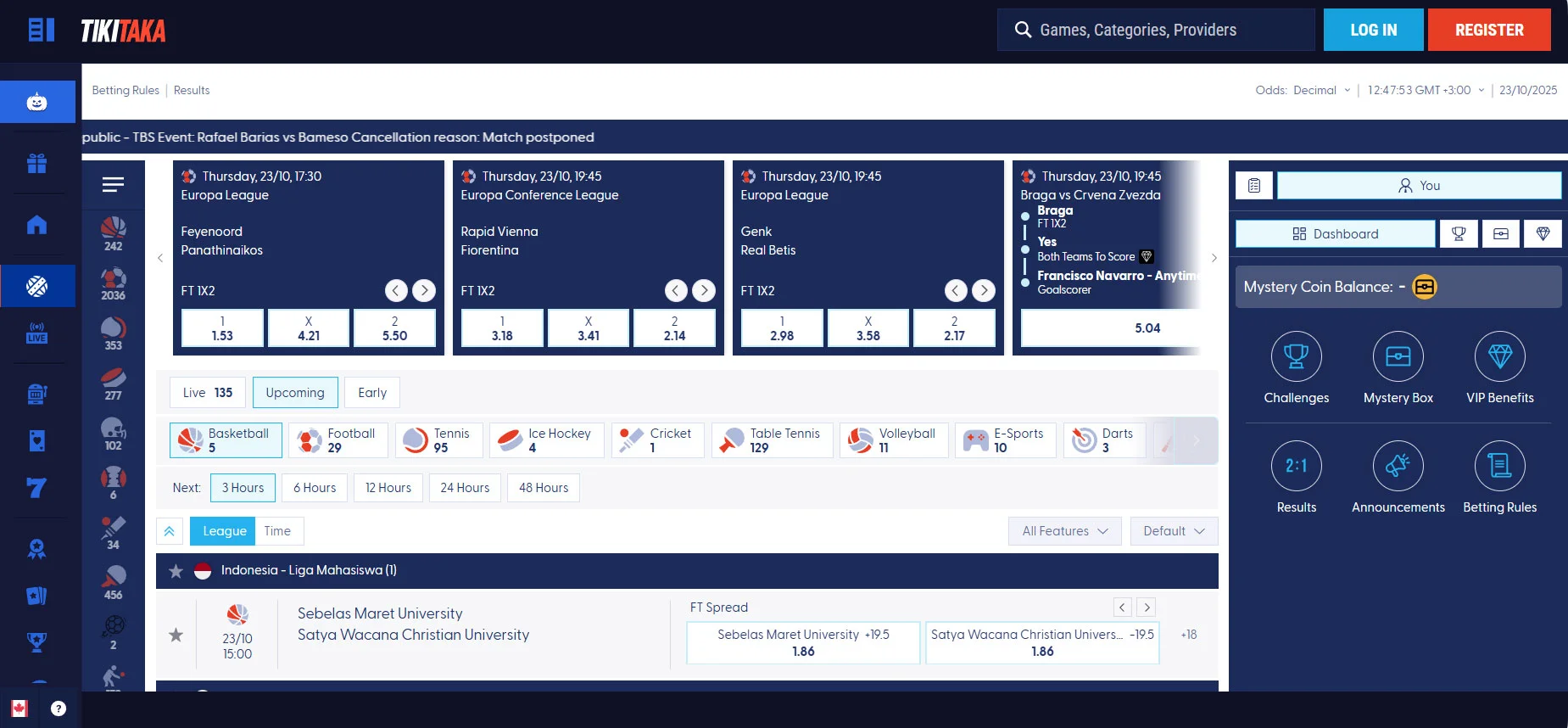
Task: Open the bet slip icon next to You
Action: tap(1254, 186)
